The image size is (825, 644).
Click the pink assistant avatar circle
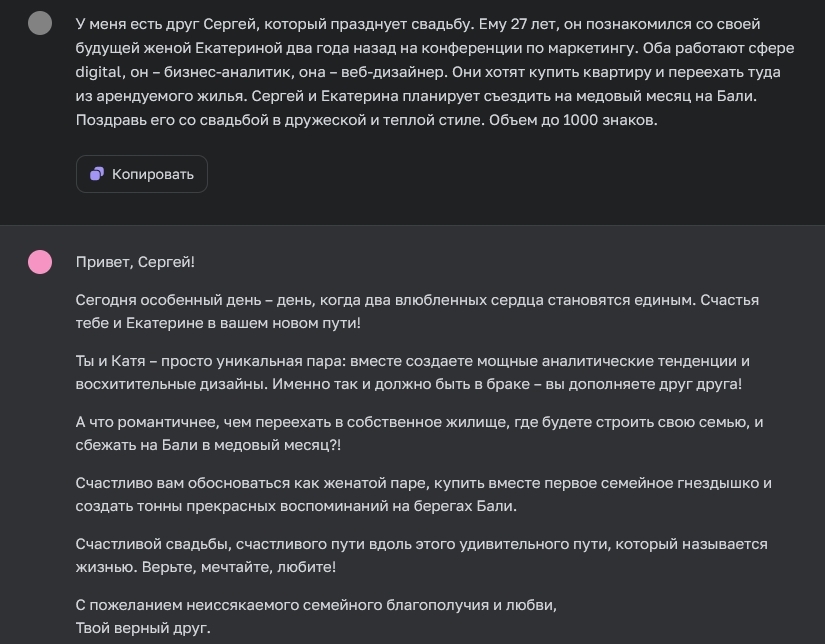[x=40, y=262]
